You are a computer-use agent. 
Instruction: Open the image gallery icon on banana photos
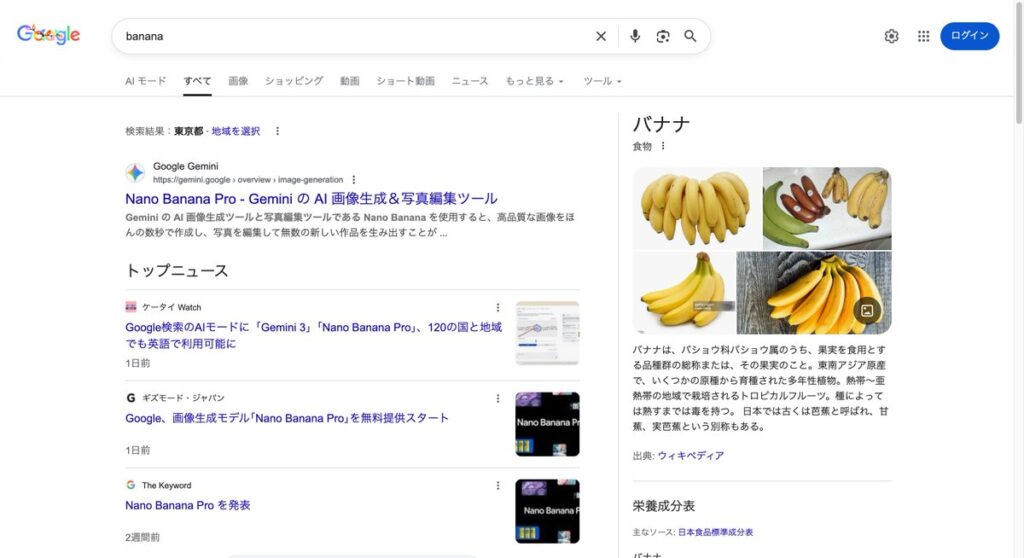(x=867, y=310)
